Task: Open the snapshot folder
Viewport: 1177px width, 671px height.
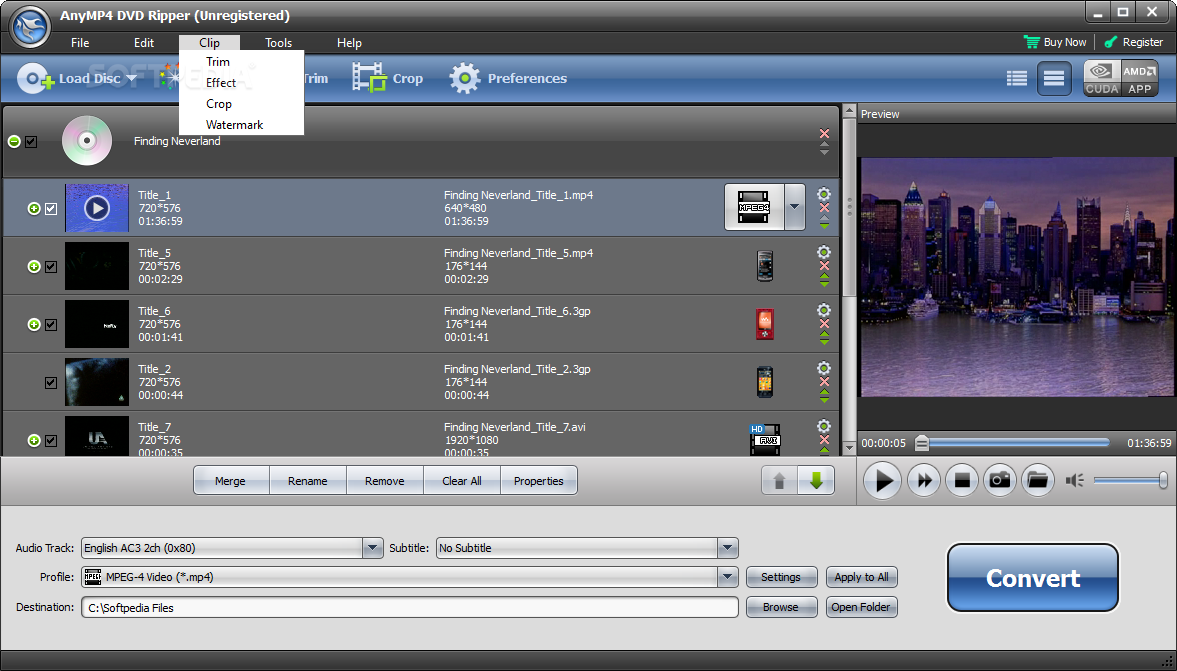Action: (1037, 480)
